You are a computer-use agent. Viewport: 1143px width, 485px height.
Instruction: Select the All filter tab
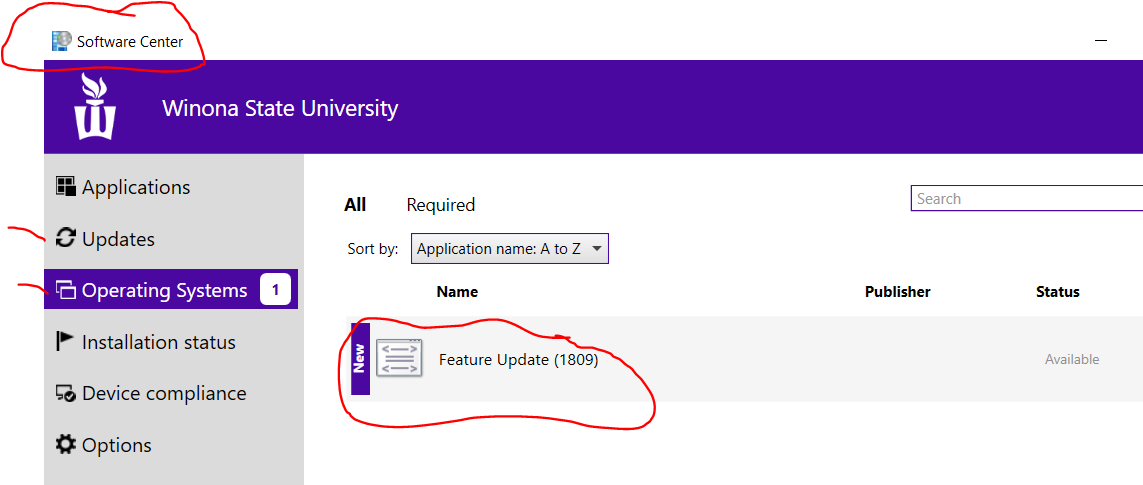click(355, 205)
